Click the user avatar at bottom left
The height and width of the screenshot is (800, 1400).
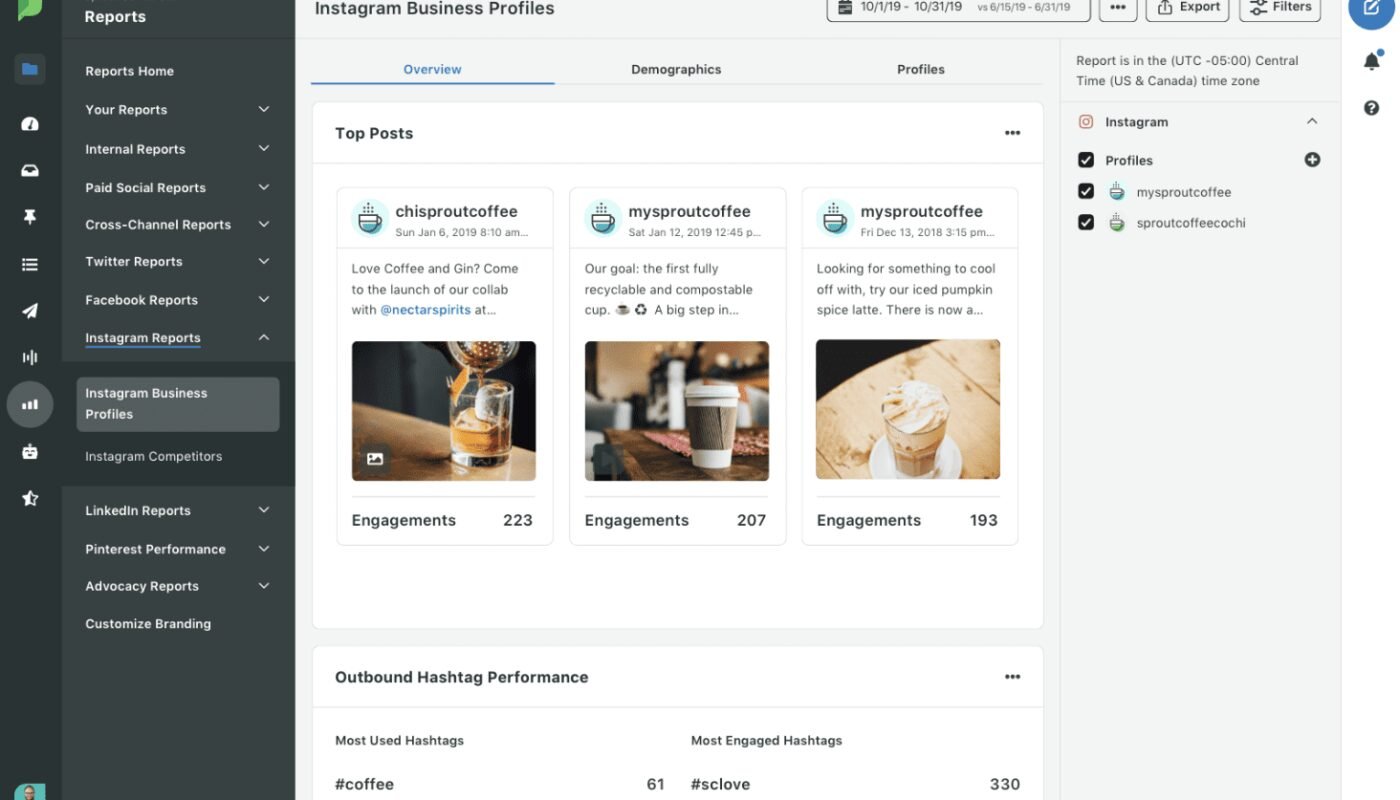(x=30, y=792)
